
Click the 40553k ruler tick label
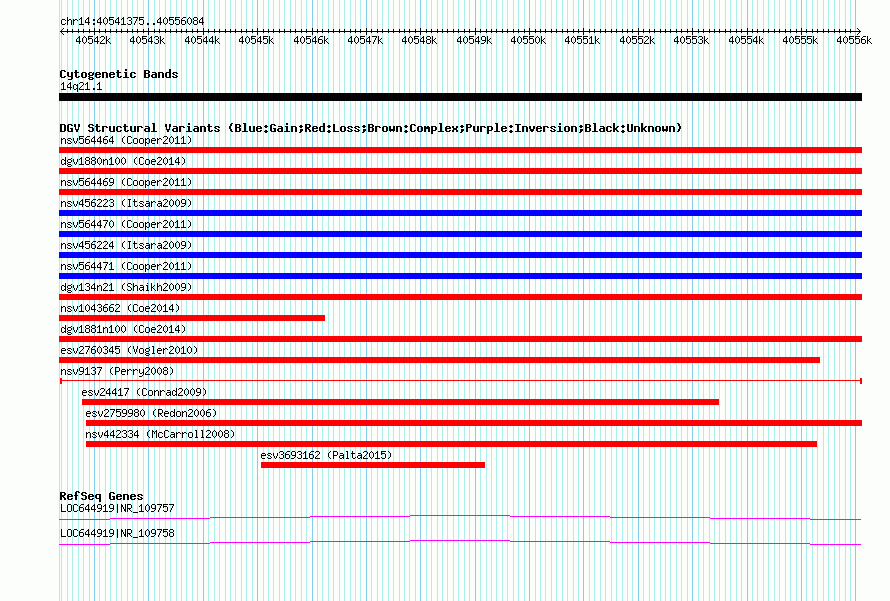tap(691, 40)
